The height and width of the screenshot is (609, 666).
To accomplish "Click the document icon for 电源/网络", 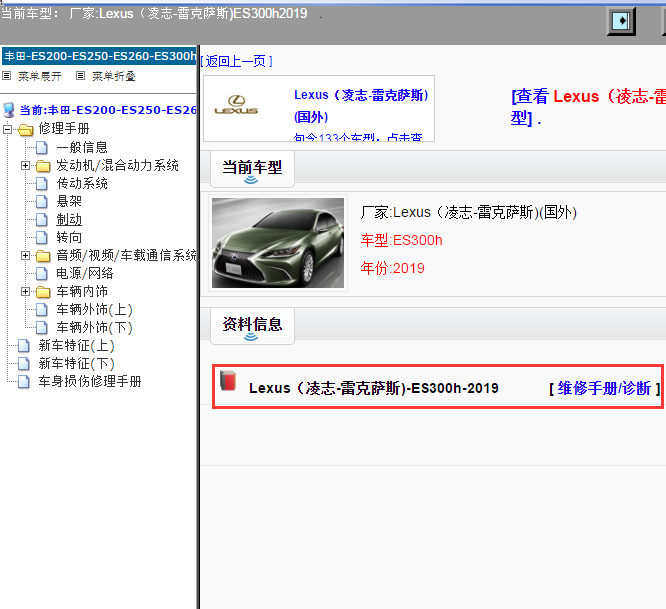I will (x=42, y=274).
